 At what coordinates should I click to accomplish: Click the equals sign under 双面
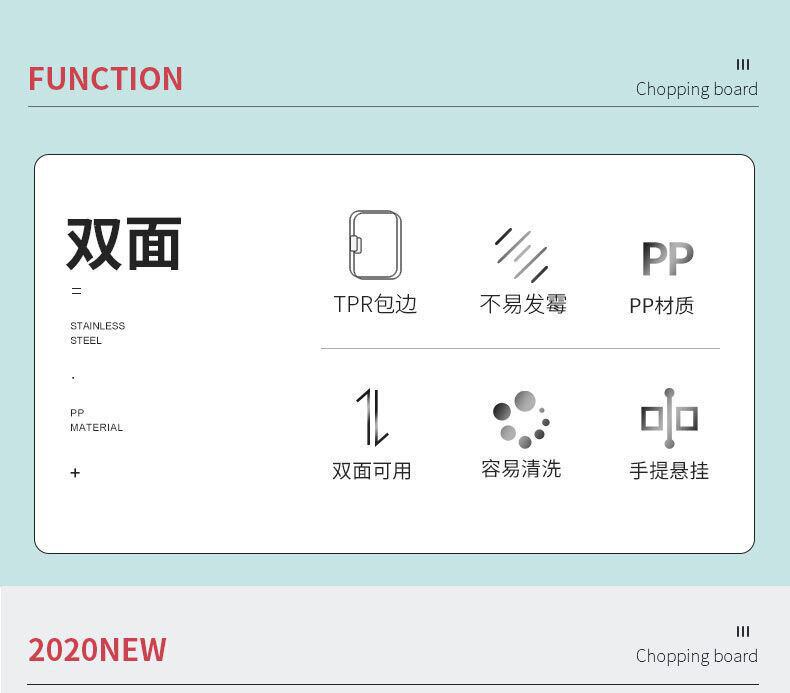76,291
